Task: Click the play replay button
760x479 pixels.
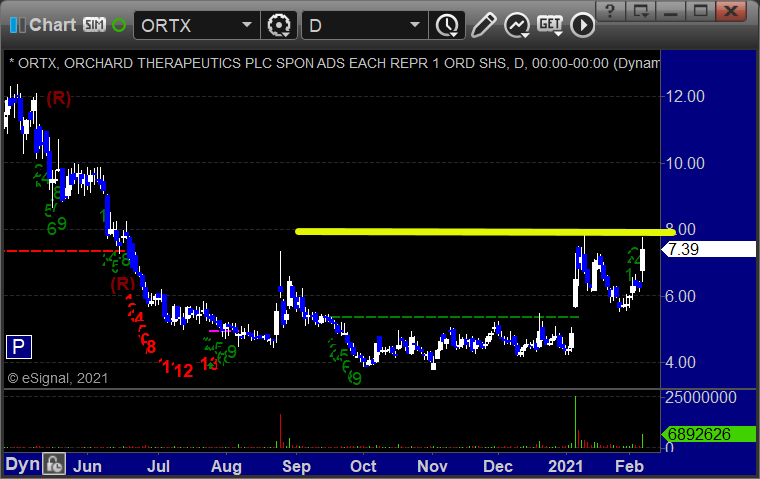Action: tap(582, 25)
